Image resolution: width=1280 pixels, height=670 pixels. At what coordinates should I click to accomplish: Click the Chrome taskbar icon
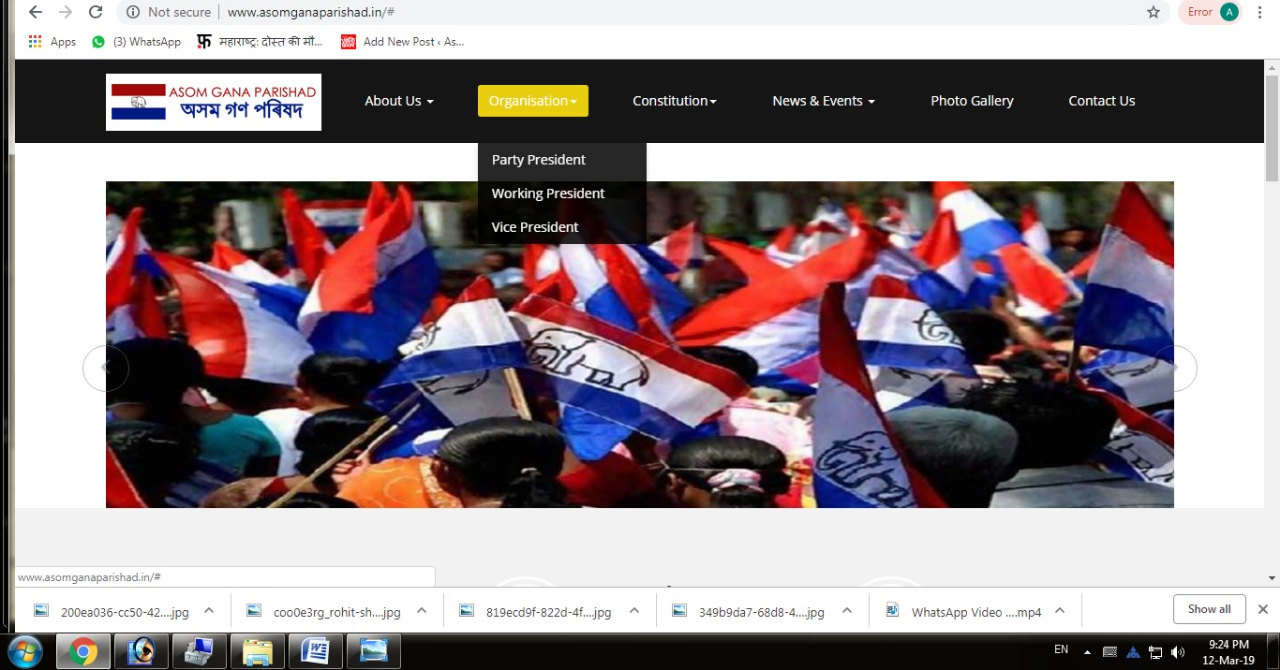pyautogui.click(x=83, y=651)
